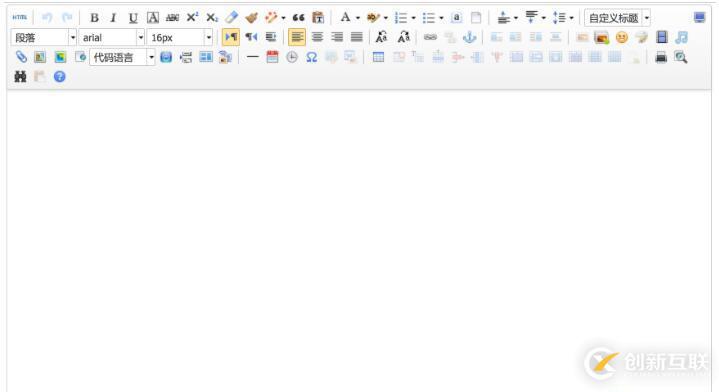The image size is (719, 392).
Task: Increase indent with the indent icon
Action: coord(271,37)
